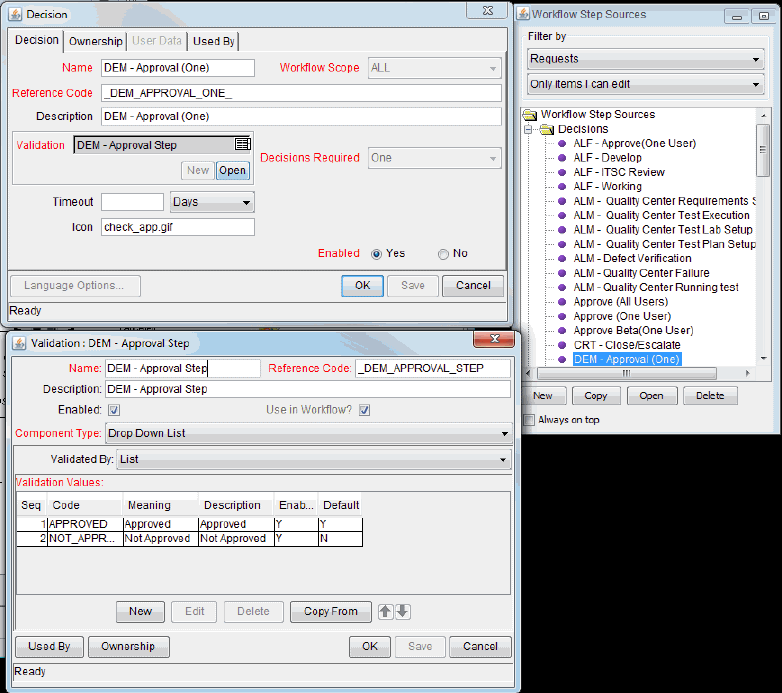The image size is (782, 693).
Task: Click purple bullet beside CRT - Close/Escalate
Action: (562, 345)
